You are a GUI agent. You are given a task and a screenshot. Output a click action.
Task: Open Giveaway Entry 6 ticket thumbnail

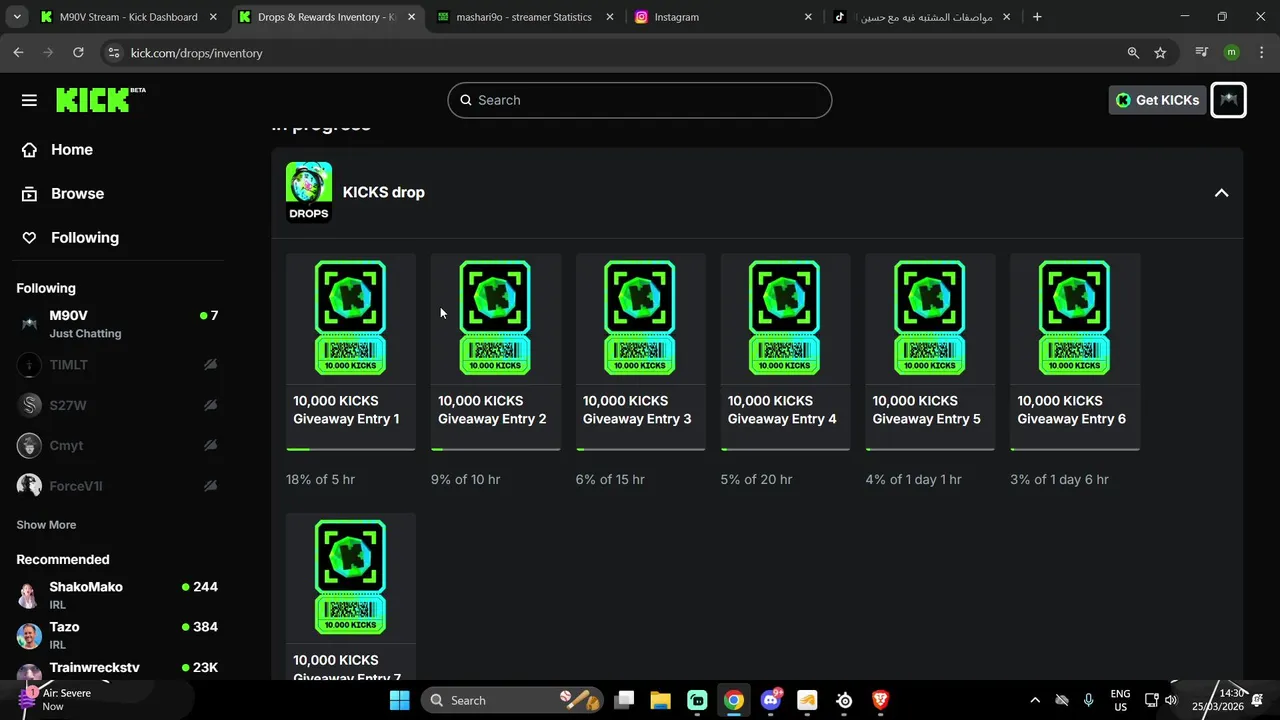coord(1075,318)
